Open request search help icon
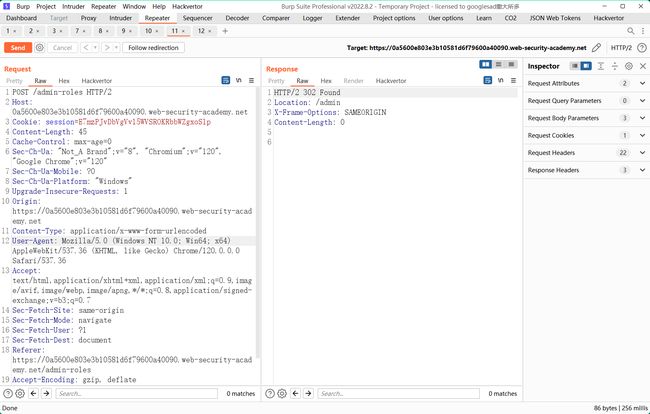 click(x=8, y=393)
